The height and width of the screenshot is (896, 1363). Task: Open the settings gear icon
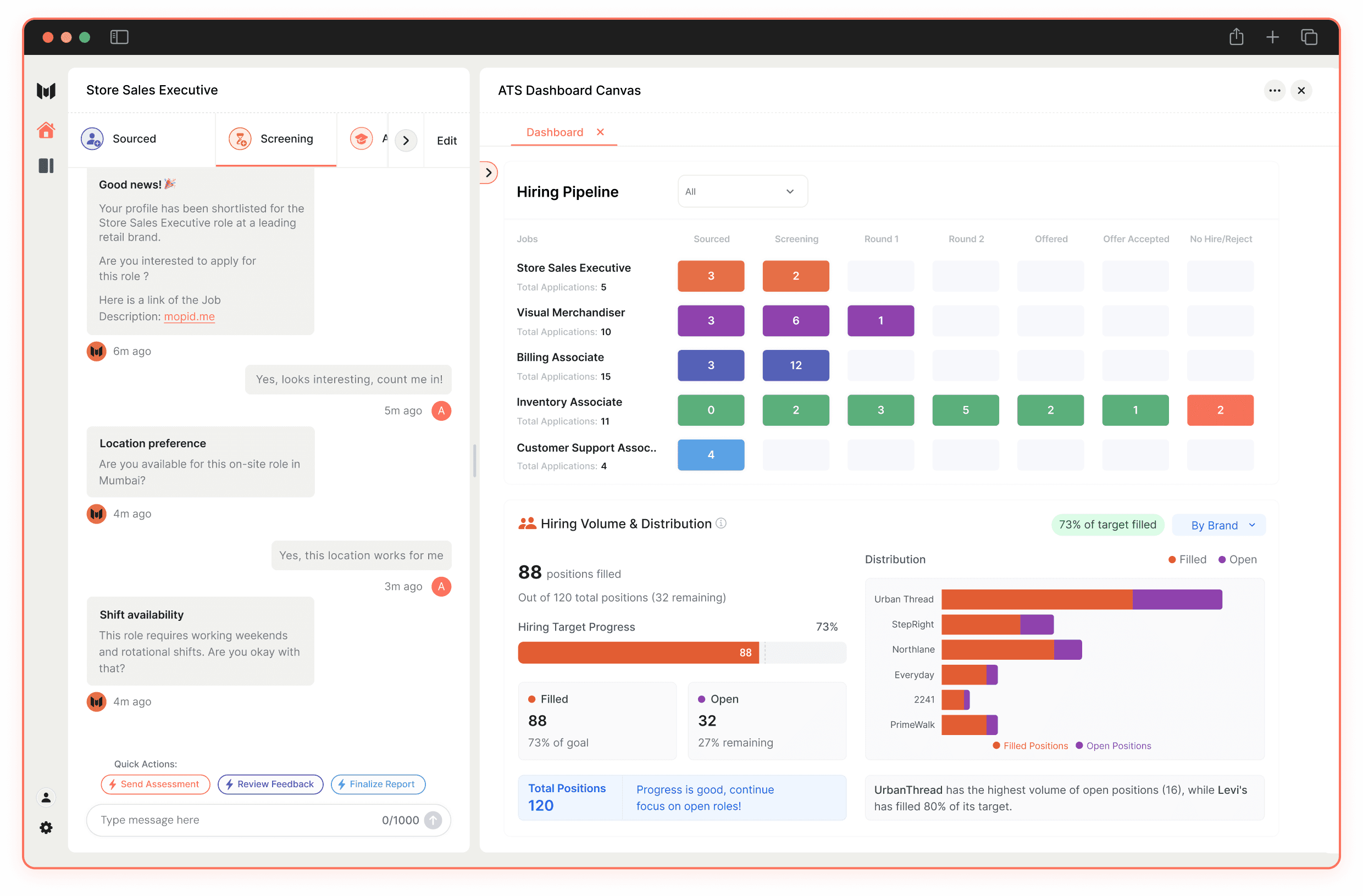[x=46, y=828]
